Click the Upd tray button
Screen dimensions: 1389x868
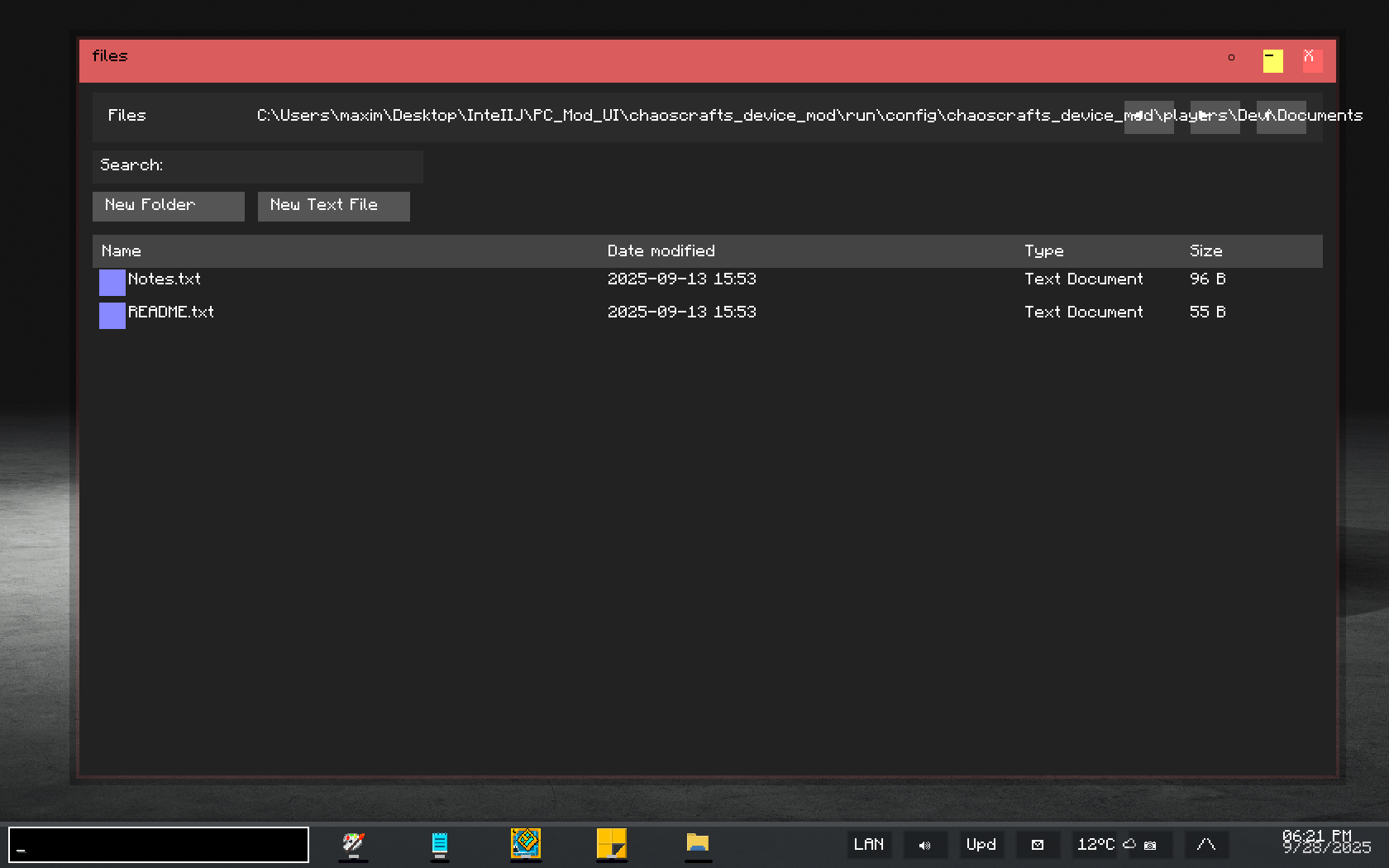[981, 845]
